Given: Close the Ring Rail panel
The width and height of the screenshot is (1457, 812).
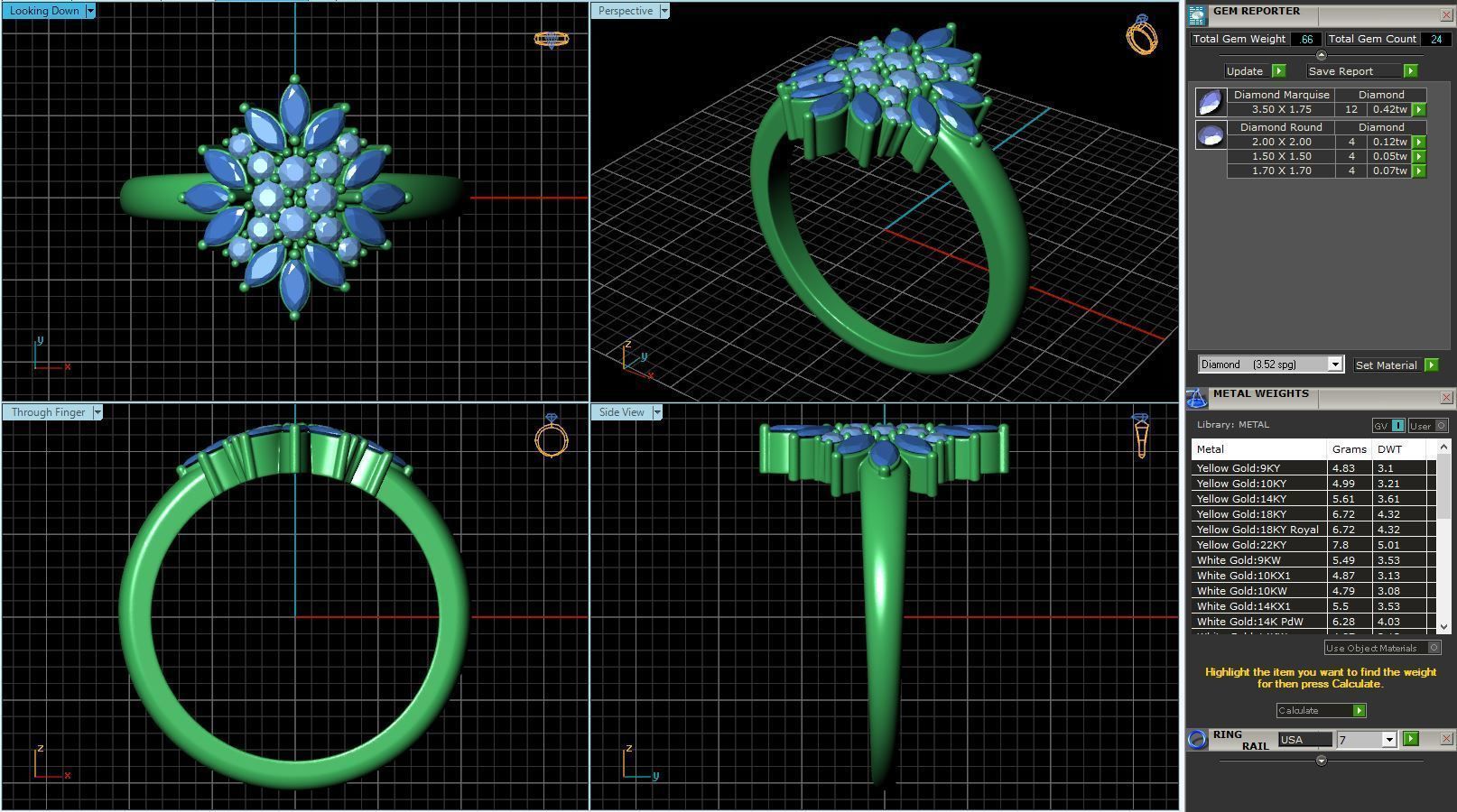Looking at the screenshot, I should pos(1445,739).
